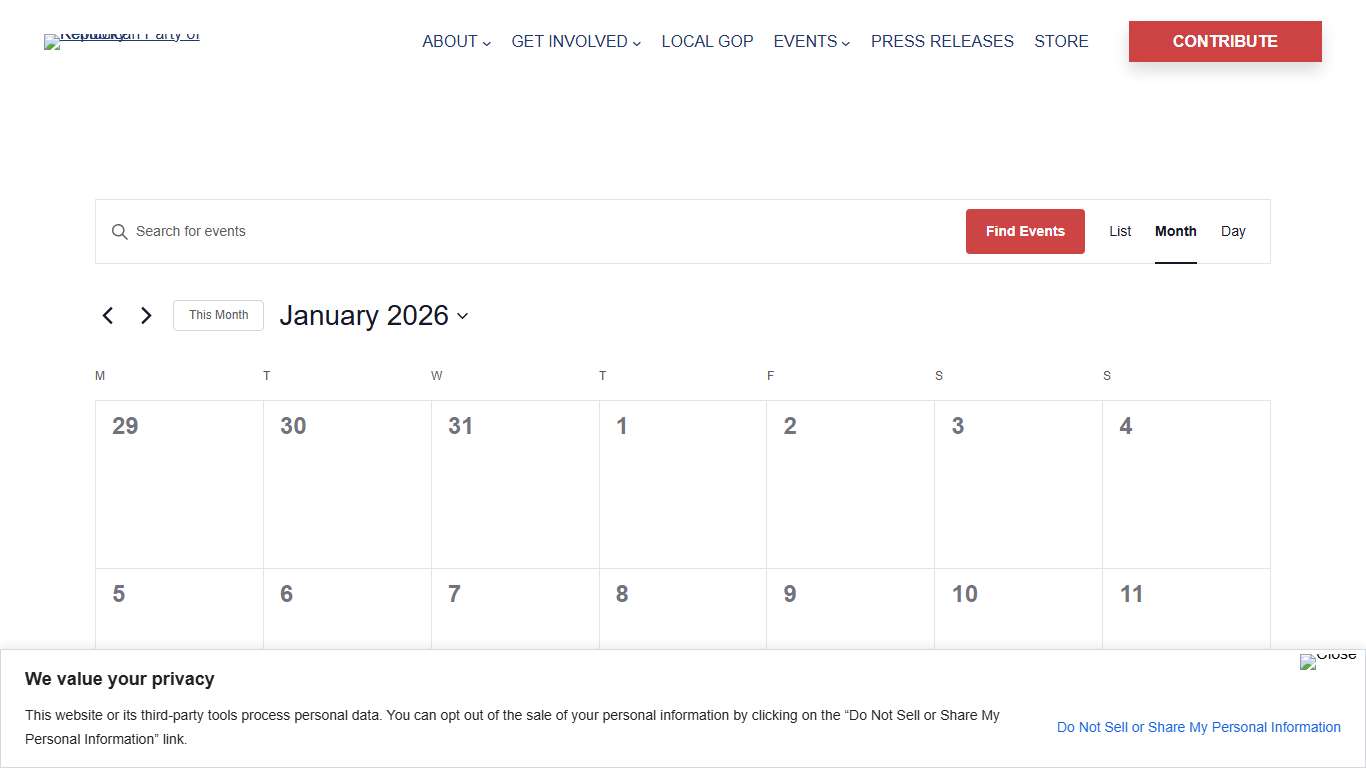Go to previous month using left arrow

click(108, 315)
